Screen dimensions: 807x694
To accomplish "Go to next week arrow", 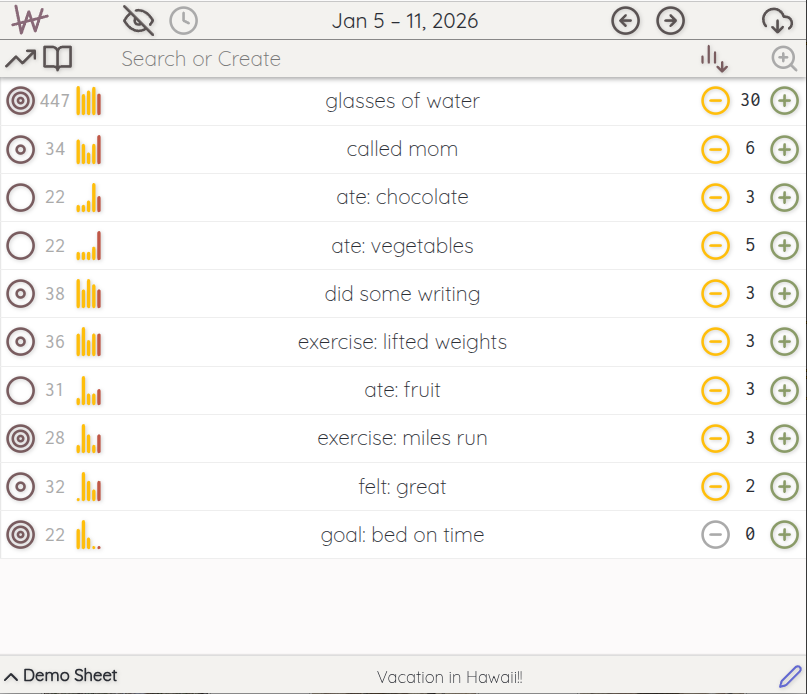I will [x=670, y=20].
